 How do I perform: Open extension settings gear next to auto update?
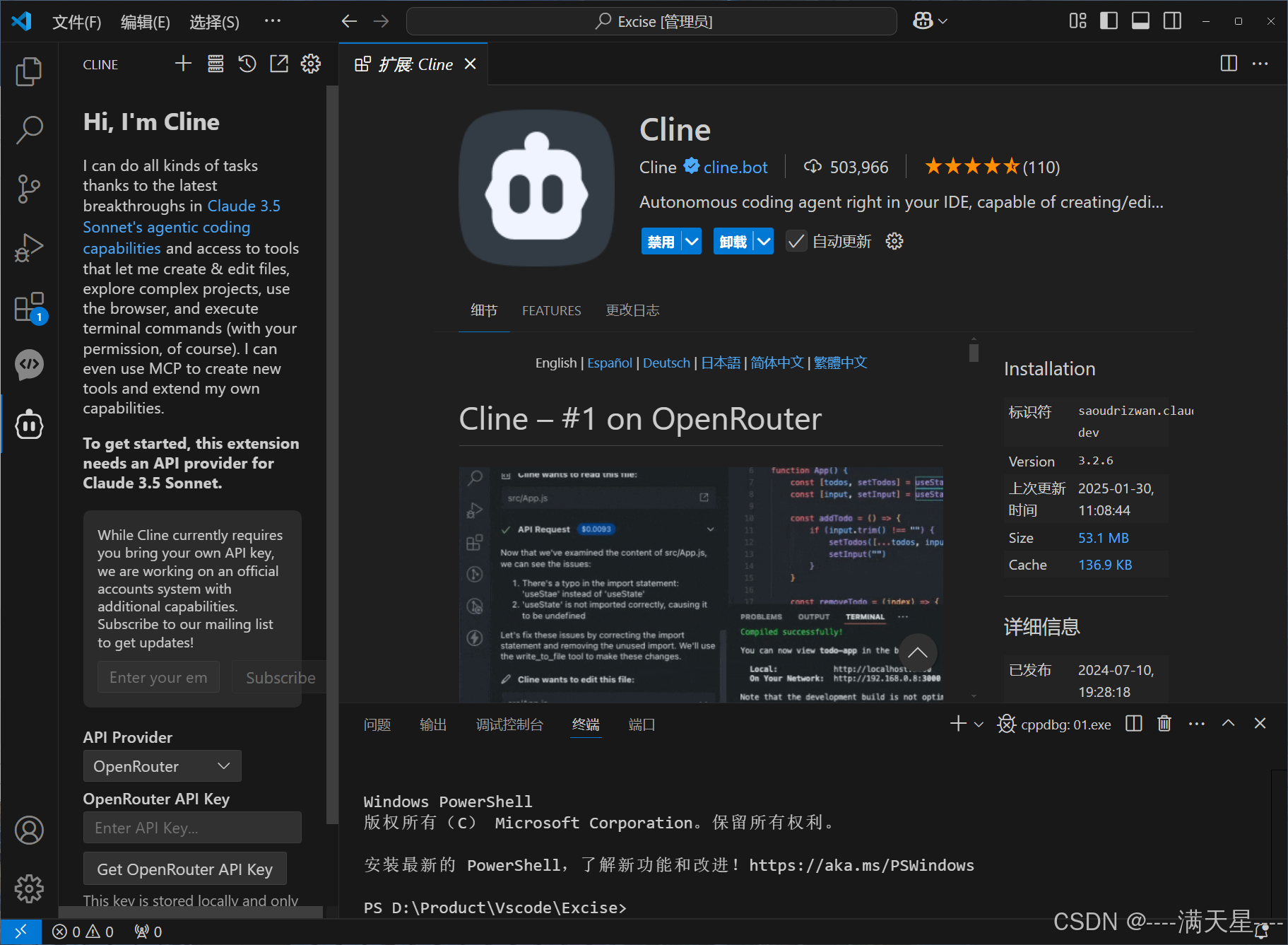click(894, 242)
